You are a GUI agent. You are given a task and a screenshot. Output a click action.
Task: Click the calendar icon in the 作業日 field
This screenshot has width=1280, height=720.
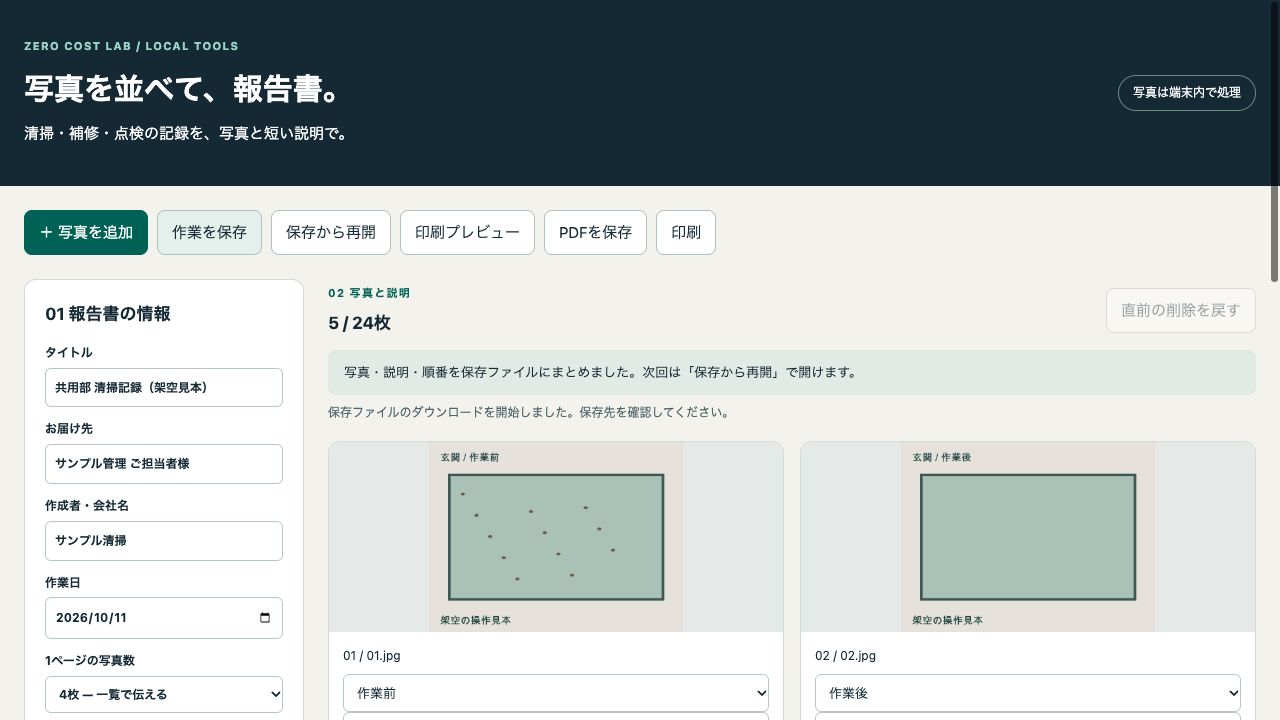point(265,618)
